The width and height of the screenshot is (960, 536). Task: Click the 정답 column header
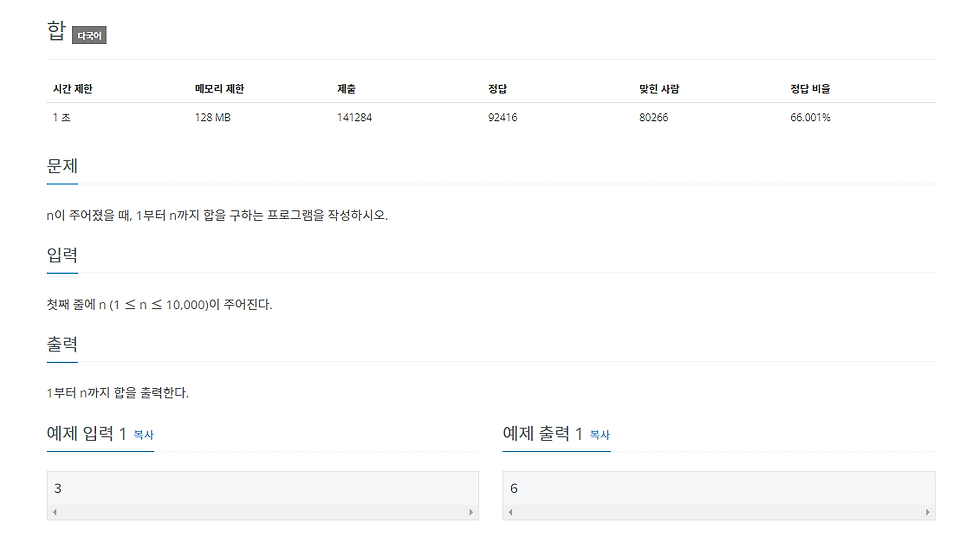(x=497, y=89)
